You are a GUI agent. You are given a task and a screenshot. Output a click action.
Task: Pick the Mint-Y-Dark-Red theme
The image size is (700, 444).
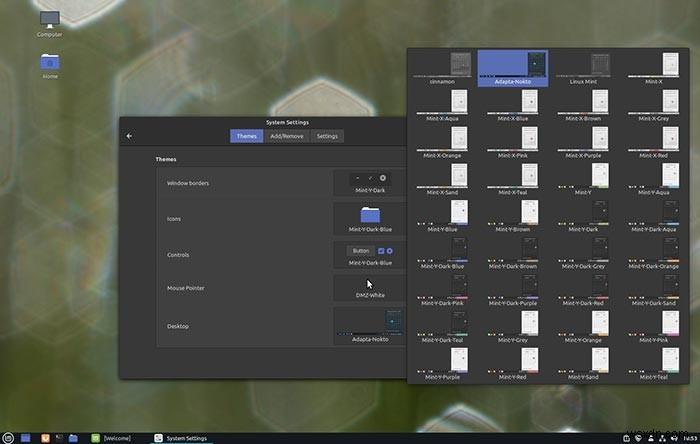tap(583, 290)
